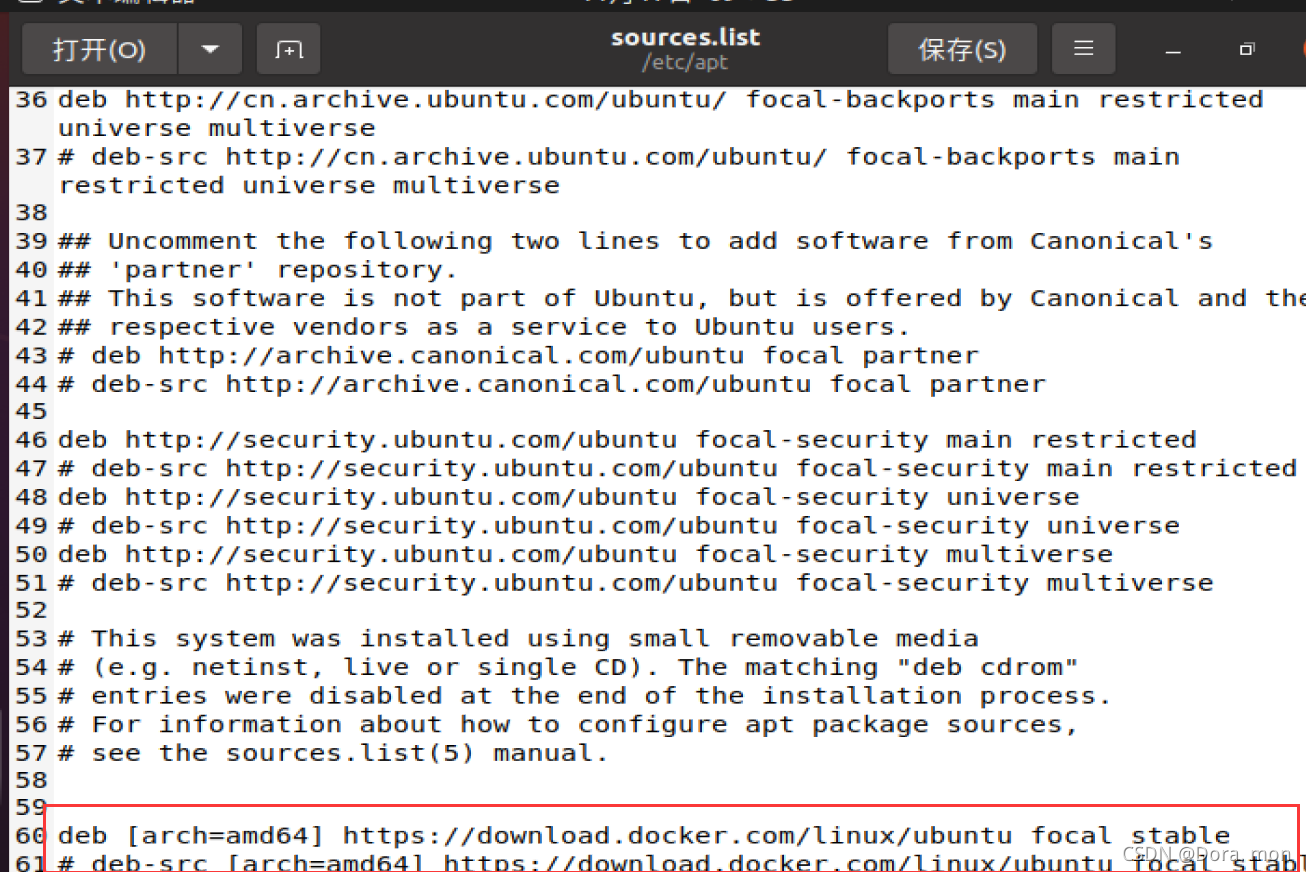Click line 60 docker deb focal stable
1306x872 pixels.
click(x=644, y=835)
